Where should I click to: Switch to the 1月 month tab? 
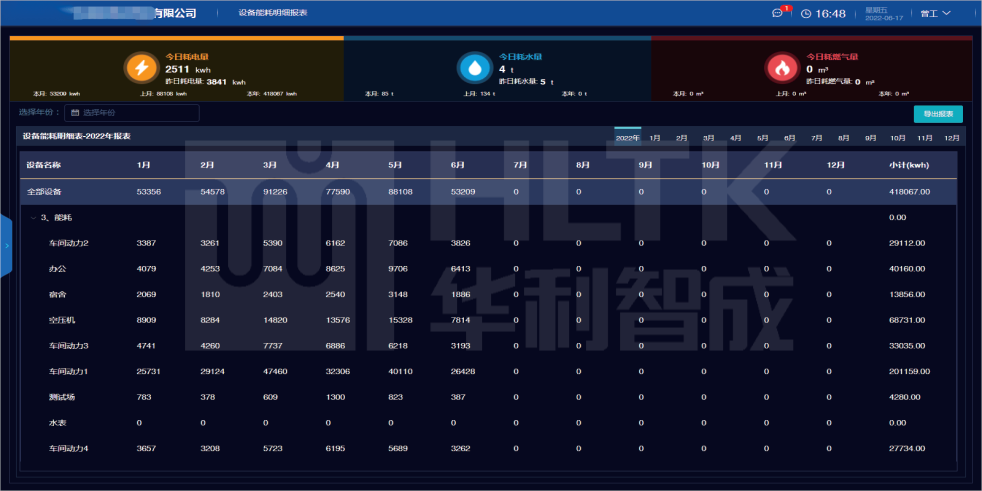point(654,137)
